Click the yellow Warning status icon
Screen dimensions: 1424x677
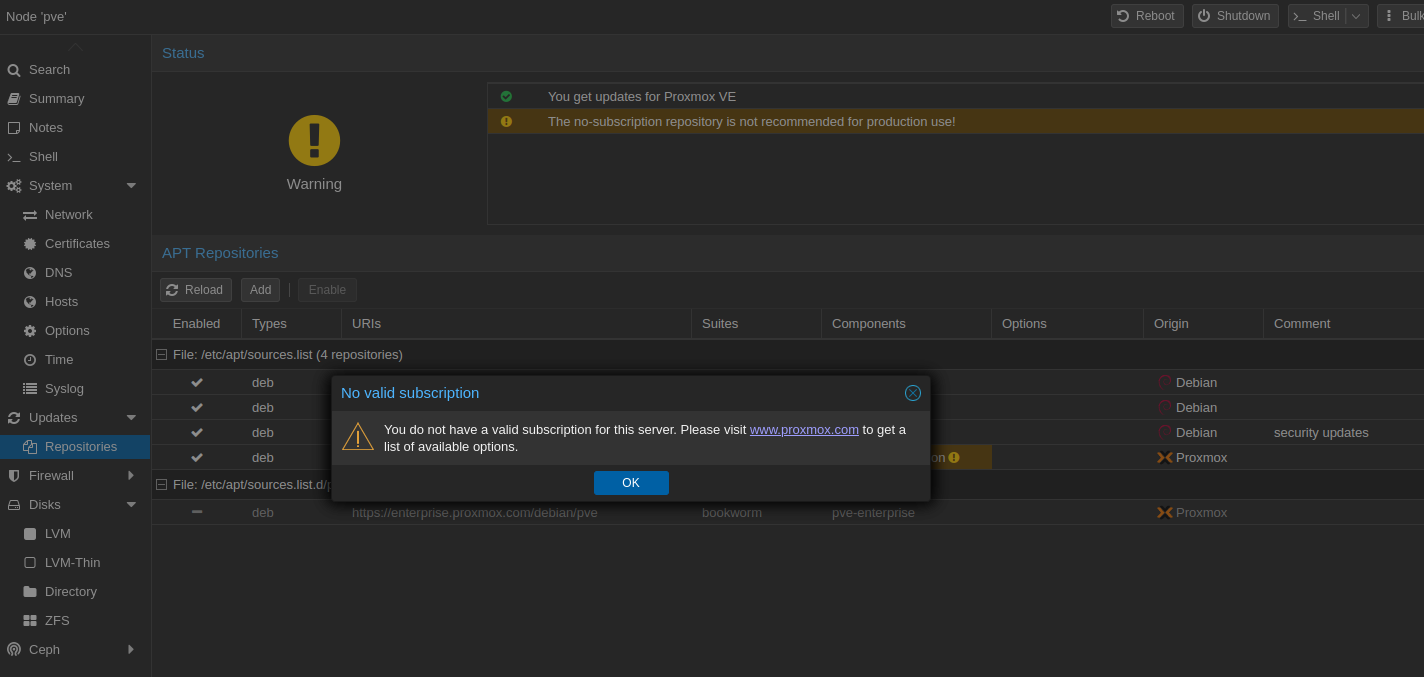[x=314, y=140]
